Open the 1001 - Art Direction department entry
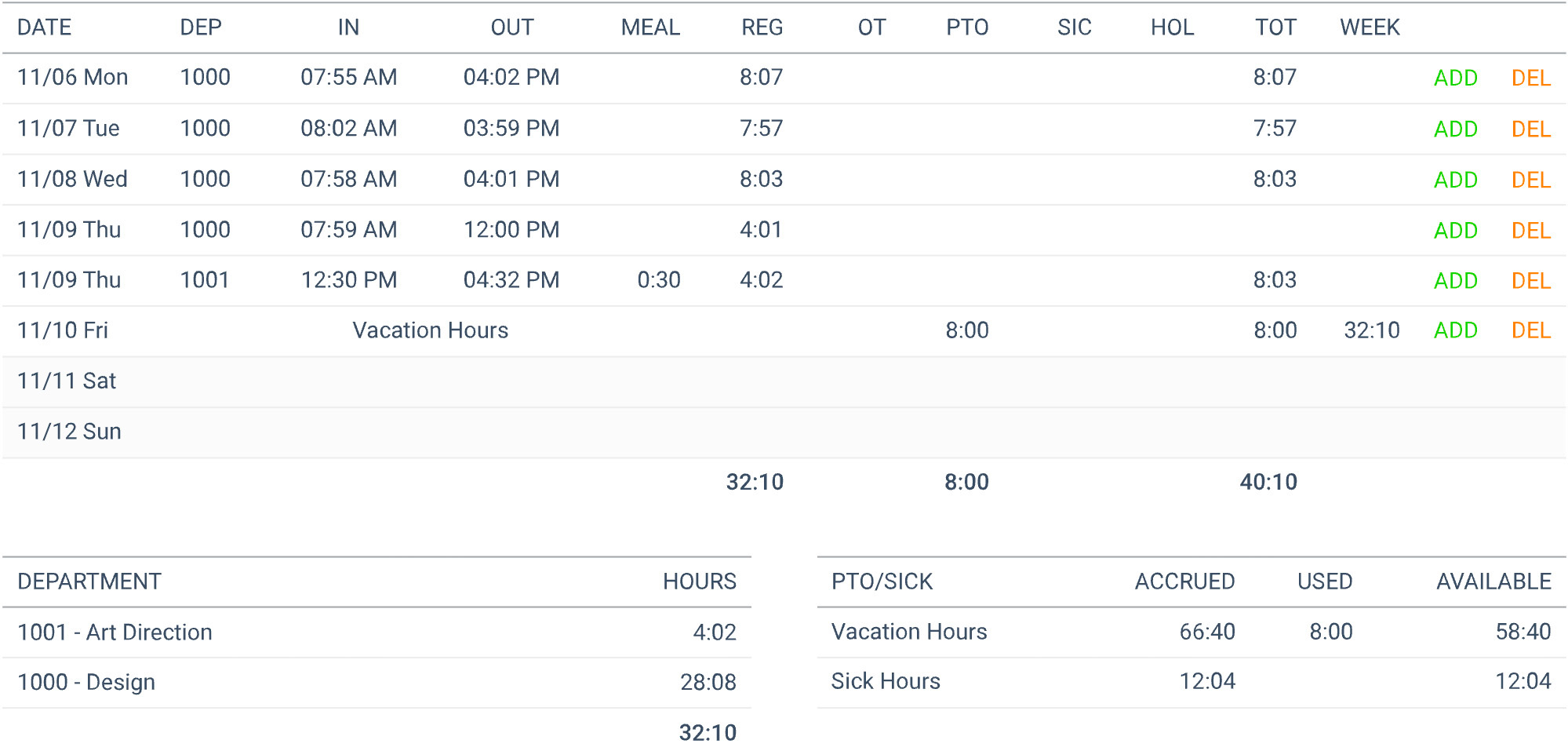Viewport: 1568px width, 751px height. (115, 632)
